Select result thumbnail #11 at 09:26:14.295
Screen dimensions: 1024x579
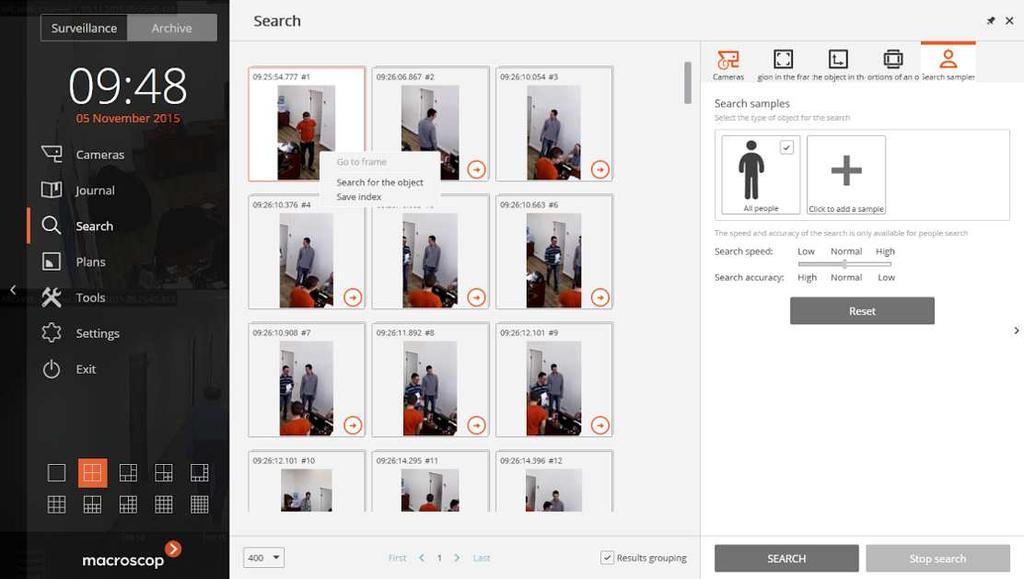pyautogui.click(x=430, y=481)
